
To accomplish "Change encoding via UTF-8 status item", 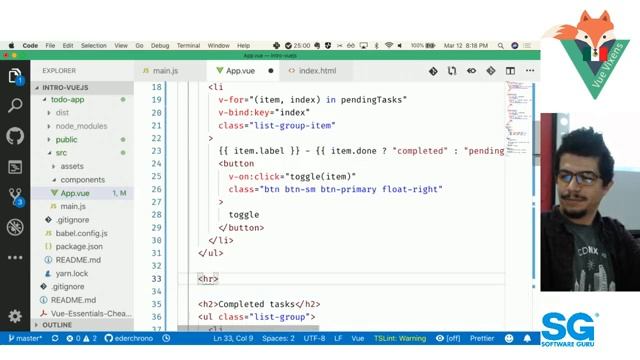I will (x=314, y=338).
